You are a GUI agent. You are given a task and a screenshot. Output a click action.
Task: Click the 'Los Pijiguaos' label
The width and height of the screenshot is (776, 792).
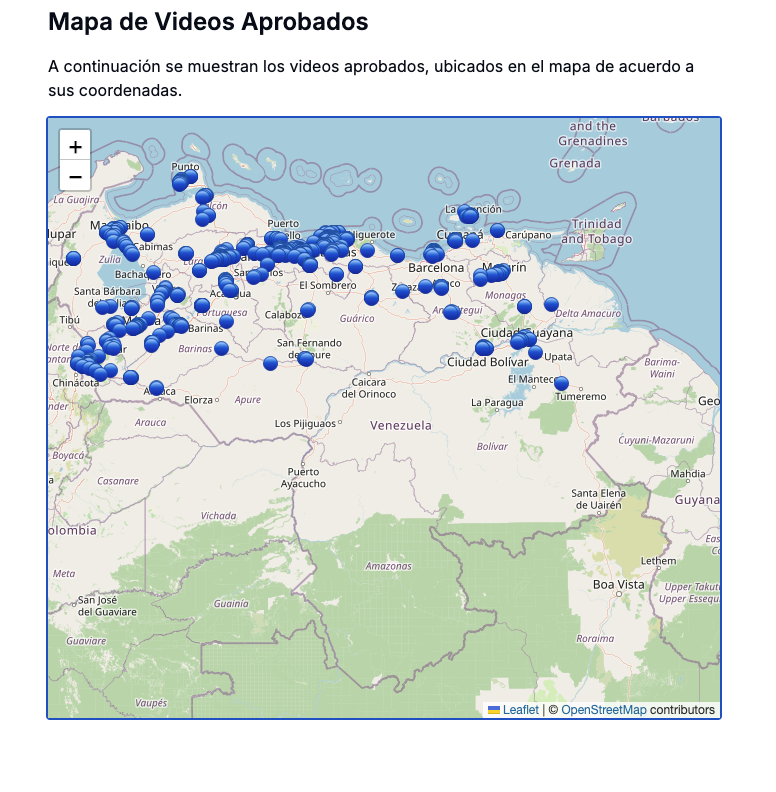[x=305, y=423]
